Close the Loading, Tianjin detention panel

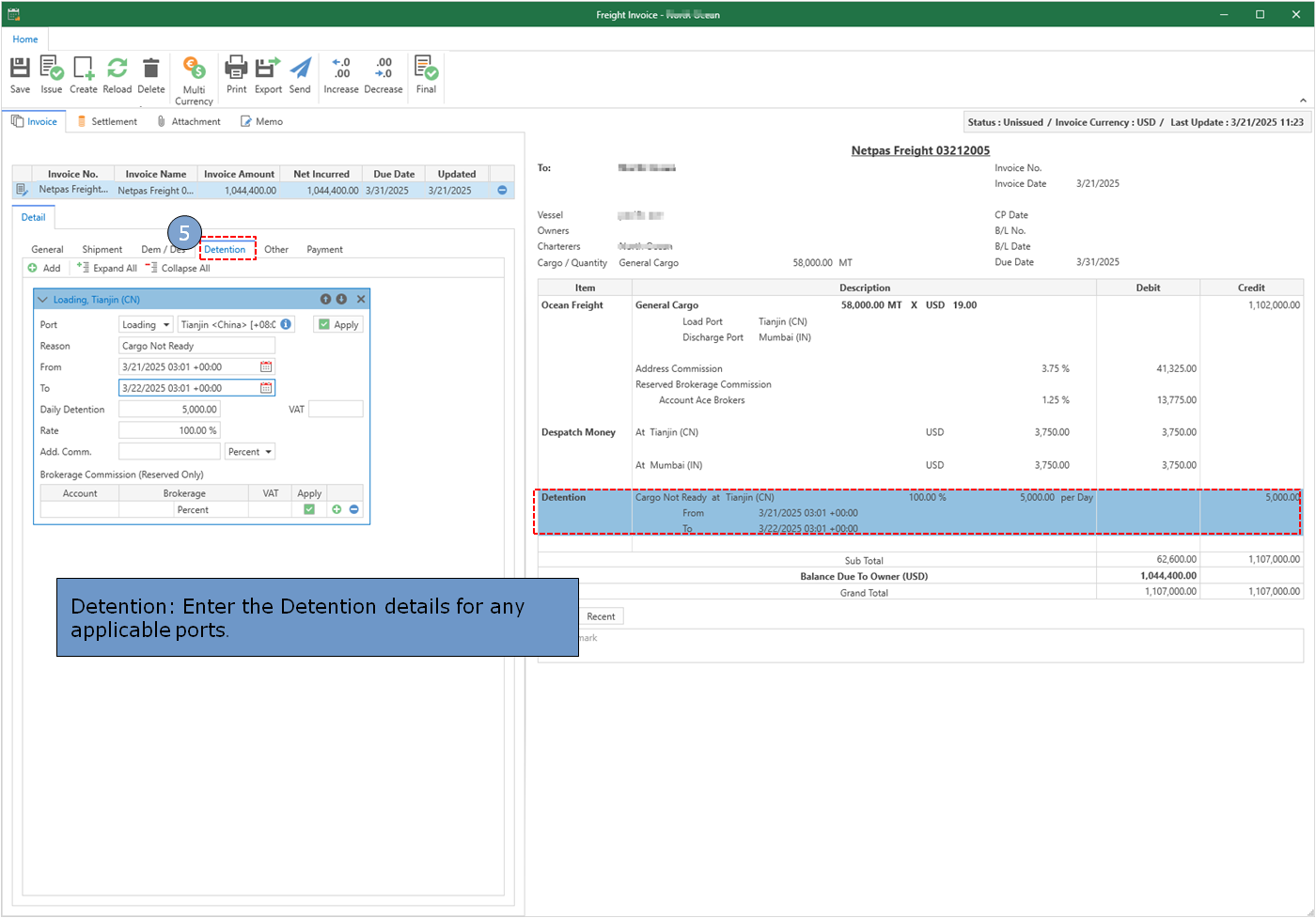coord(360,299)
